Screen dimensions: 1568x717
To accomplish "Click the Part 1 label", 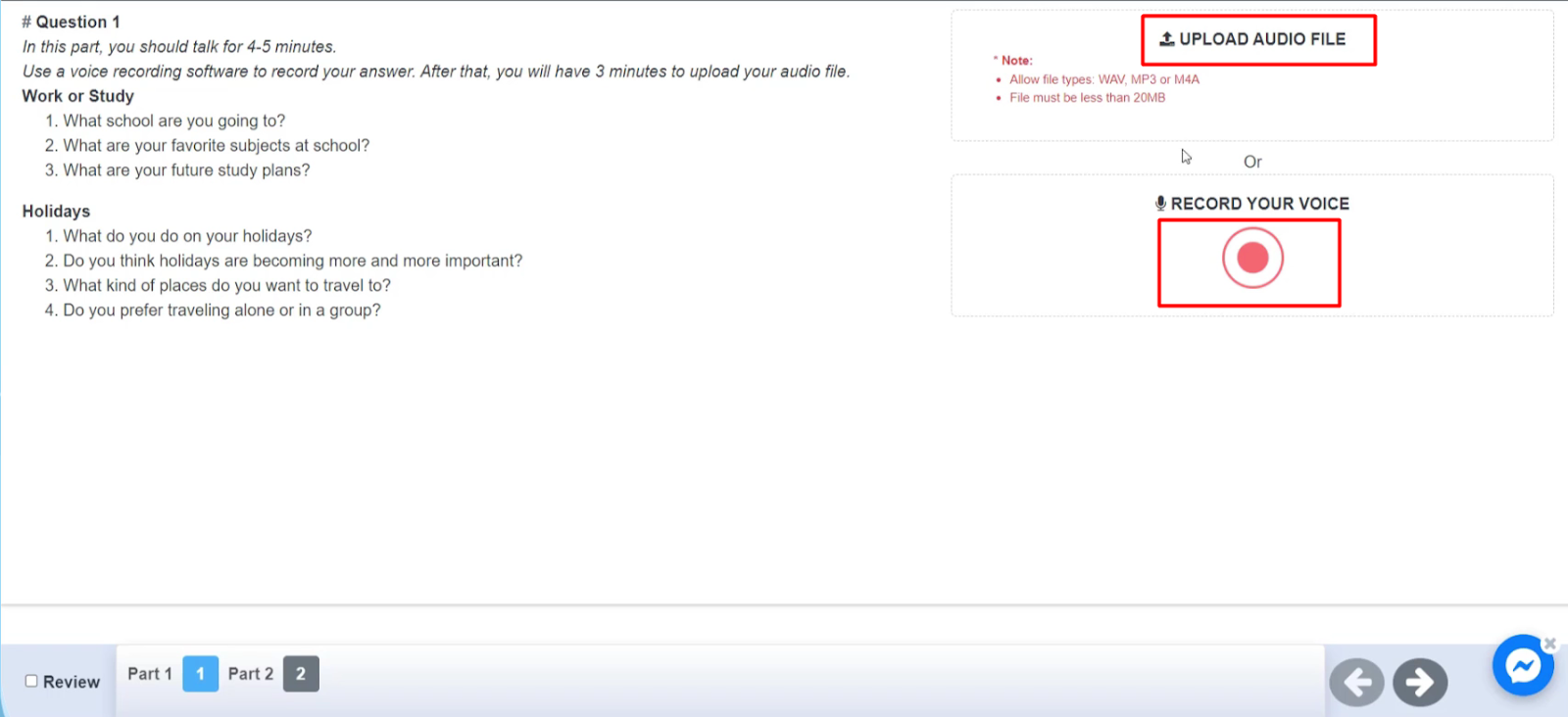I will click(149, 674).
